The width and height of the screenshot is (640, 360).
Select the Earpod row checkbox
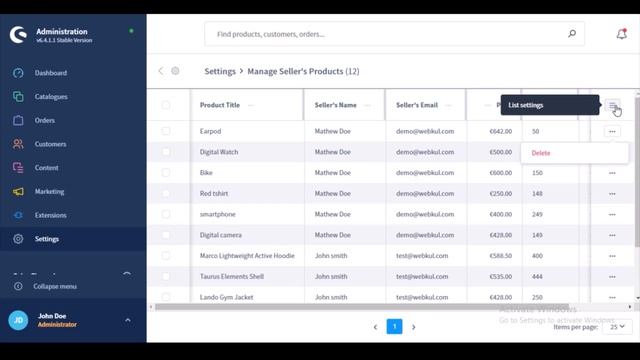(x=166, y=131)
